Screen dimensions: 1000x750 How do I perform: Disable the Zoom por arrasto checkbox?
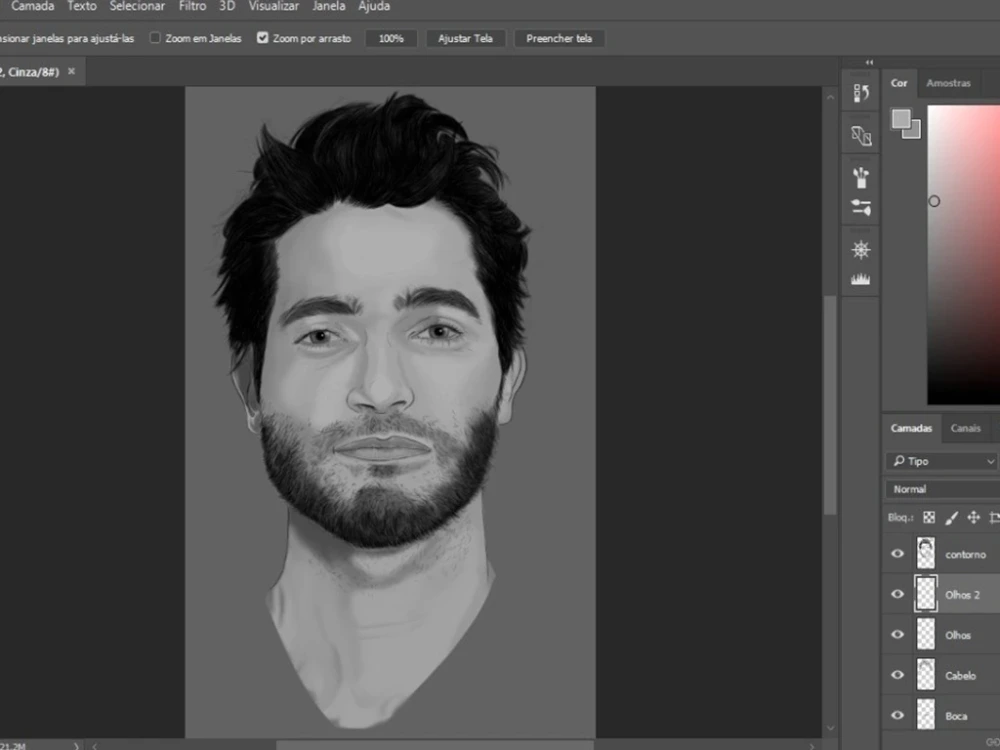(x=262, y=38)
